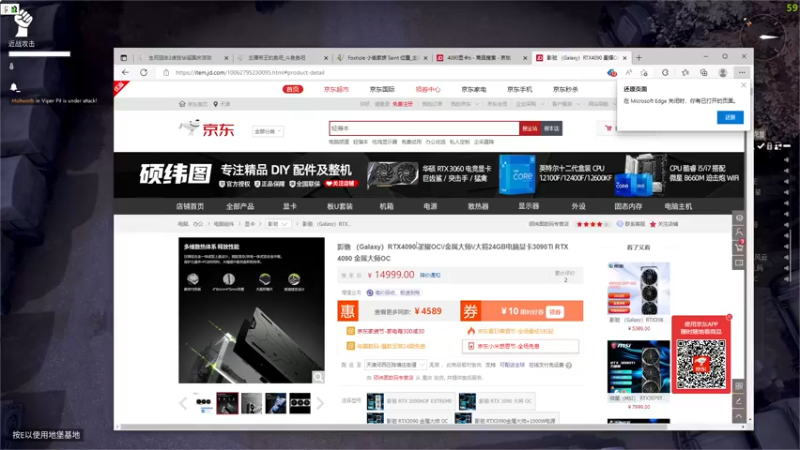
Task: Add page to favorites star icon
Action: tap(644, 72)
